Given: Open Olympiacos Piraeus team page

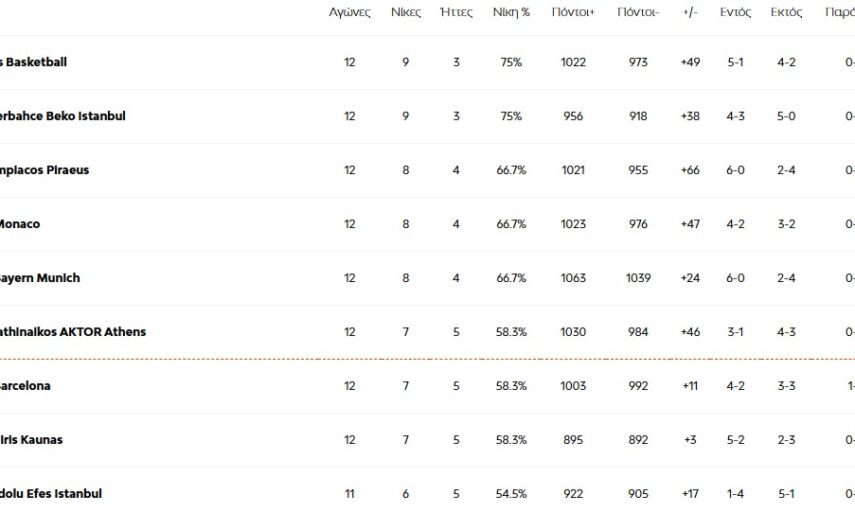Looking at the screenshot, I should tap(45, 170).
